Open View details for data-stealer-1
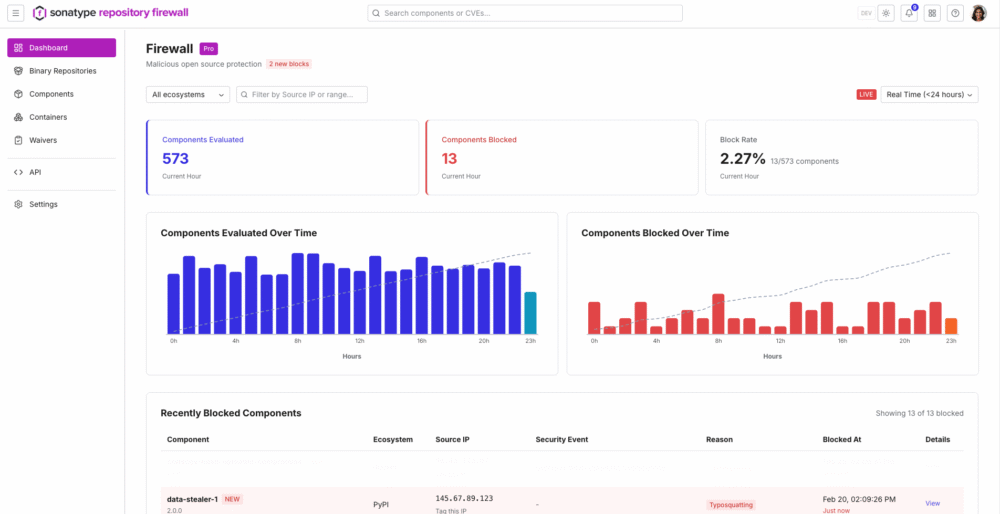This screenshot has height=514, width=1000. [932, 503]
